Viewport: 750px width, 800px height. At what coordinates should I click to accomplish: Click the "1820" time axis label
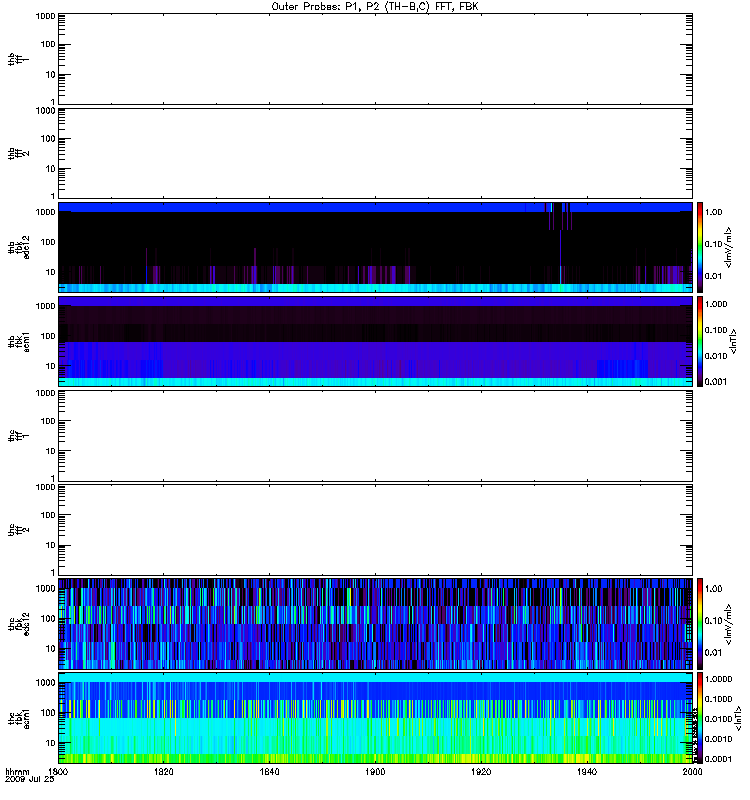(x=163, y=771)
